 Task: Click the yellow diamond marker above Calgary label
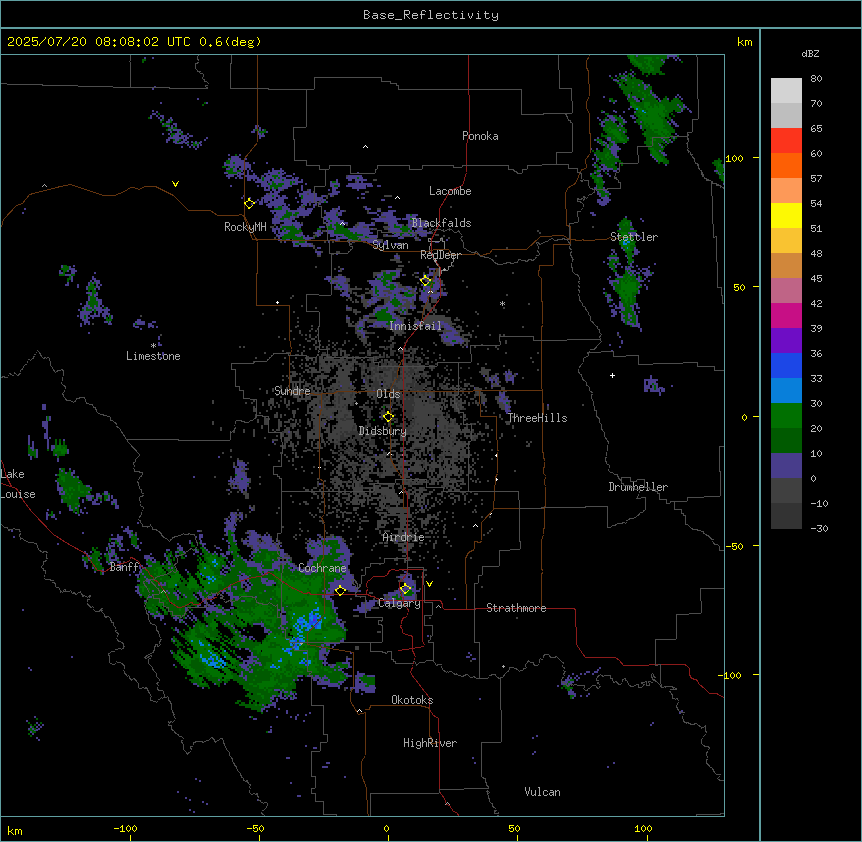click(x=405, y=589)
